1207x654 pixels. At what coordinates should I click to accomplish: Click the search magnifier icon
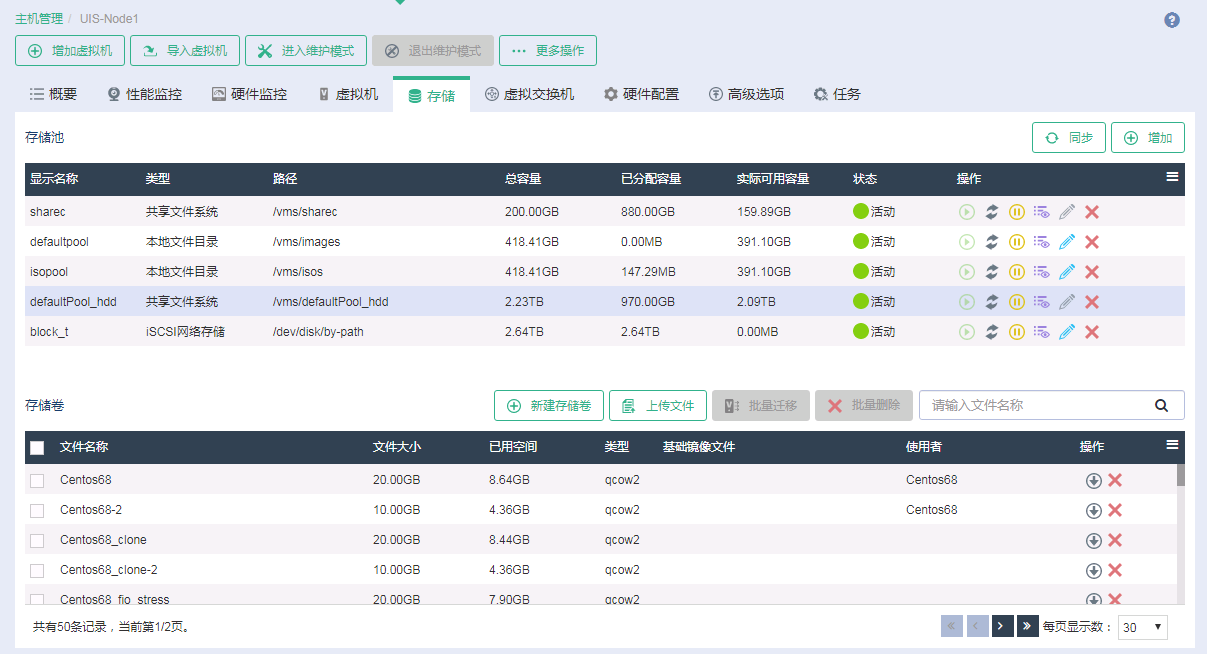1161,405
